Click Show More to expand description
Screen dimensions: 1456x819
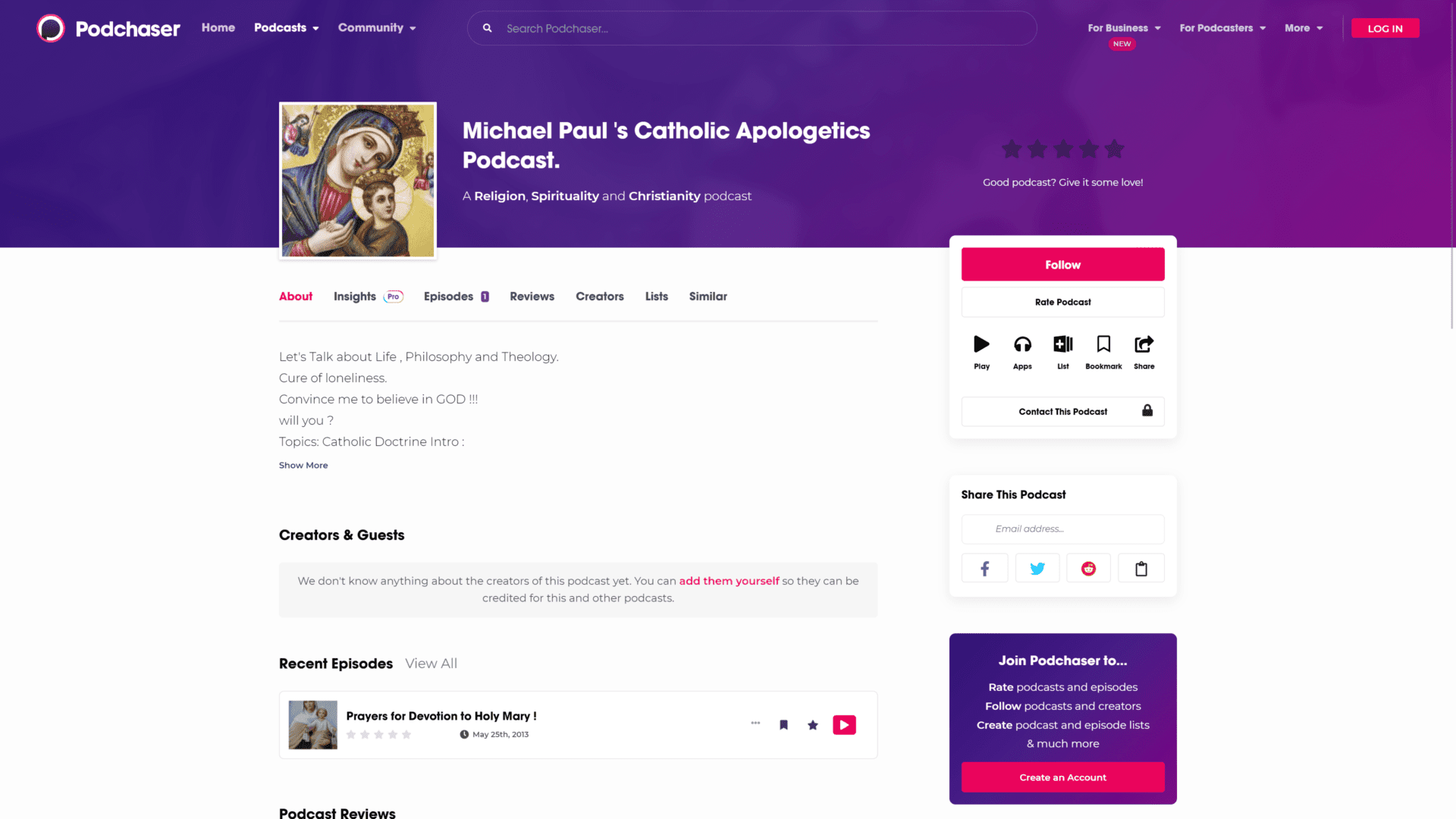point(303,465)
